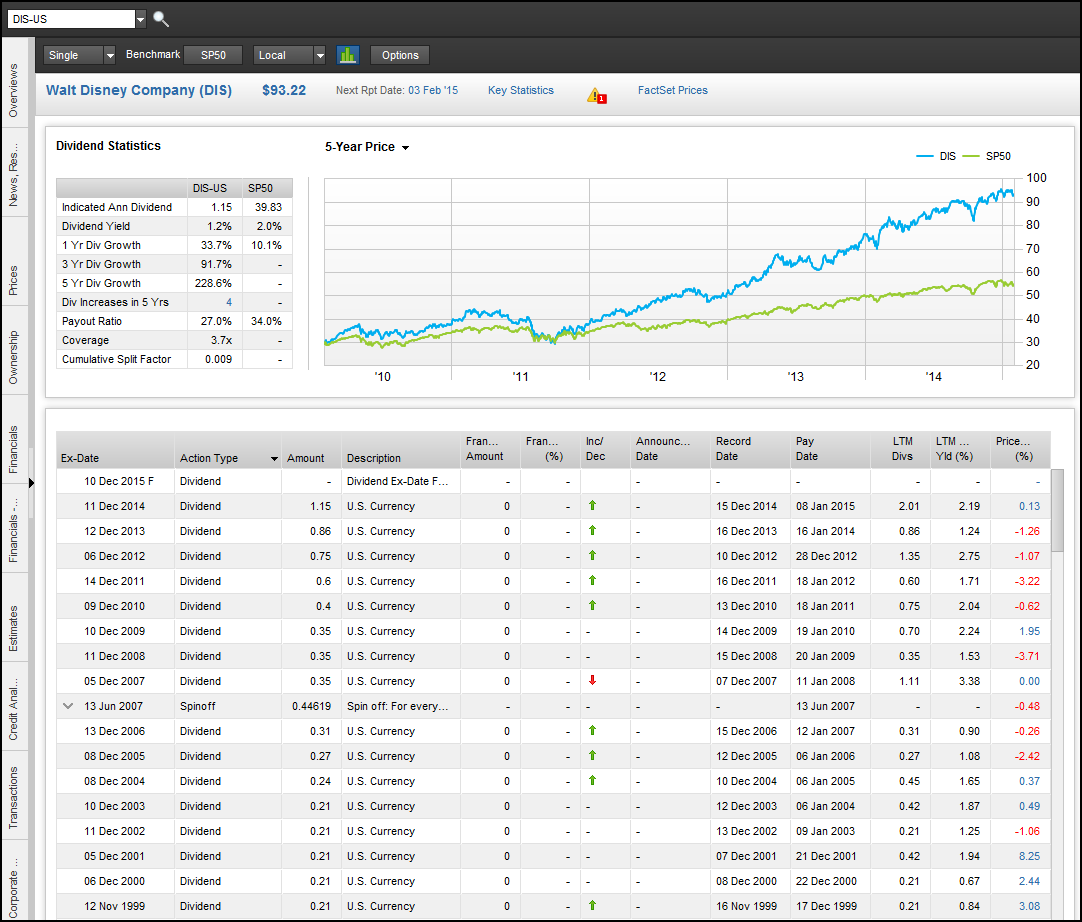Click the search magnifier icon

click(x=160, y=19)
